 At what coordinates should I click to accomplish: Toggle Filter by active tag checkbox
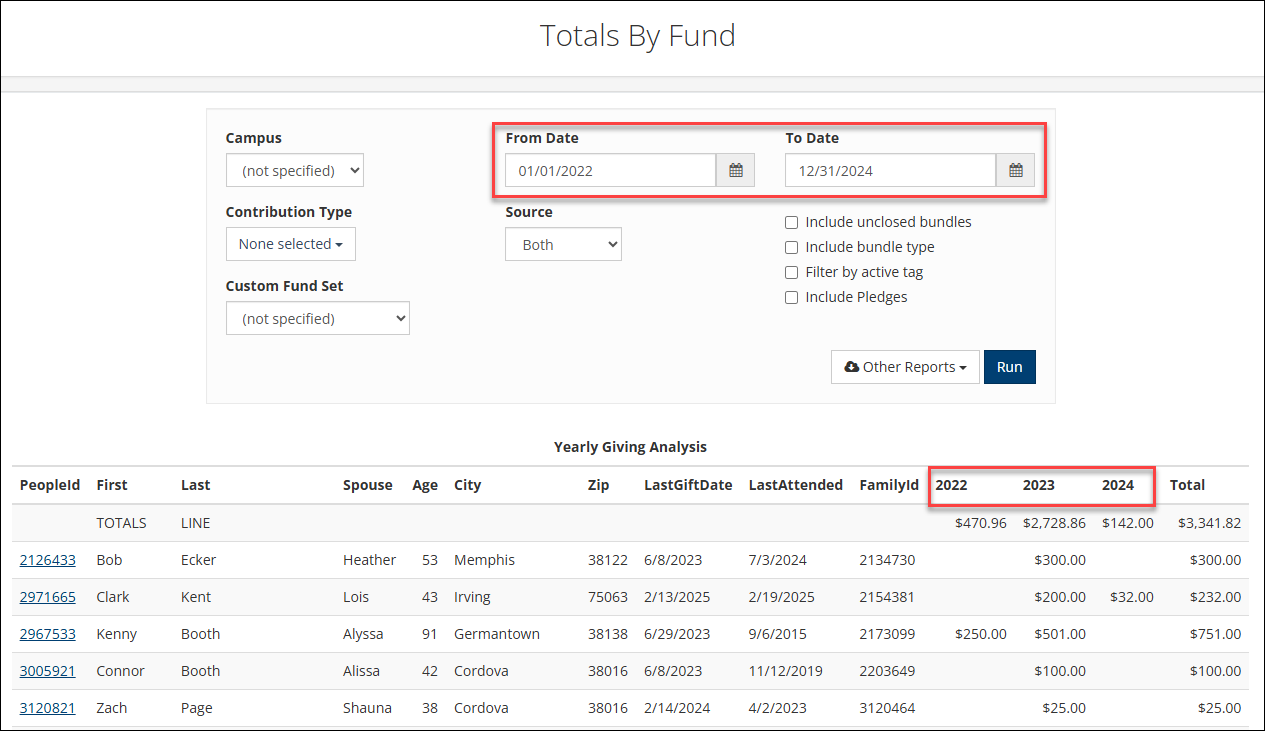[x=791, y=272]
